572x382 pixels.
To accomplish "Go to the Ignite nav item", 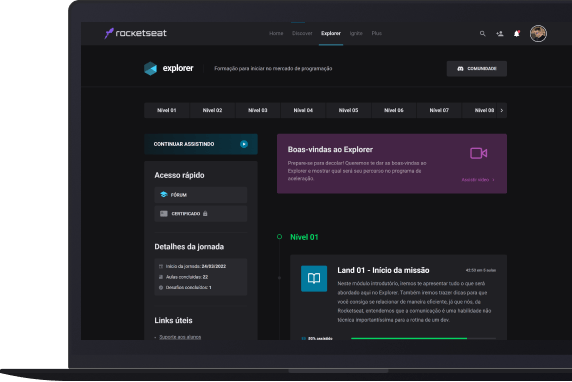I will pyautogui.click(x=356, y=33).
